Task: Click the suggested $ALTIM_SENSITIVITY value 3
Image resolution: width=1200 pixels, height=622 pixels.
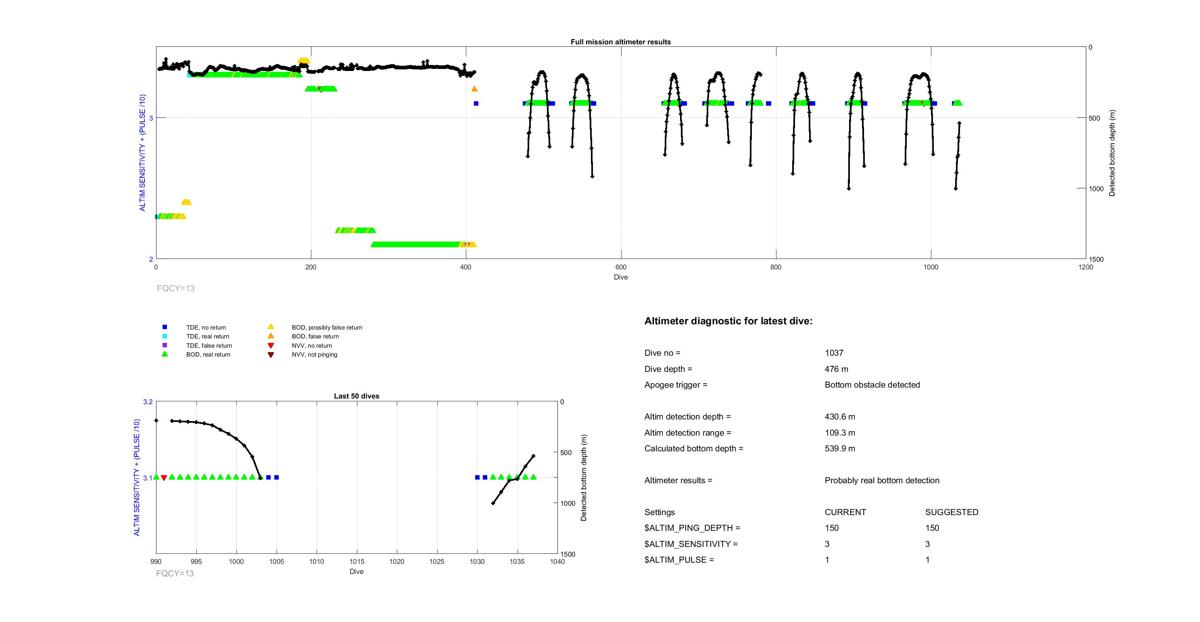Action: click(928, 544)
